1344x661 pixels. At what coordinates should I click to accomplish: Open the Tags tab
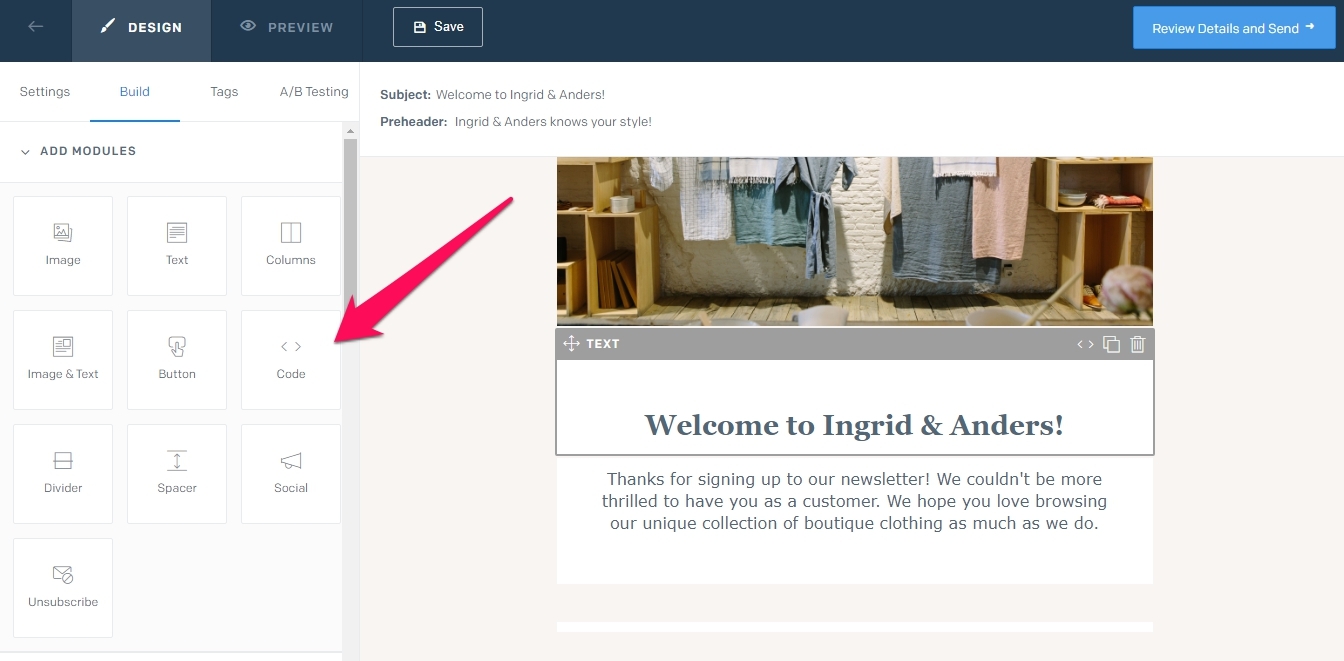coord(224,91)
